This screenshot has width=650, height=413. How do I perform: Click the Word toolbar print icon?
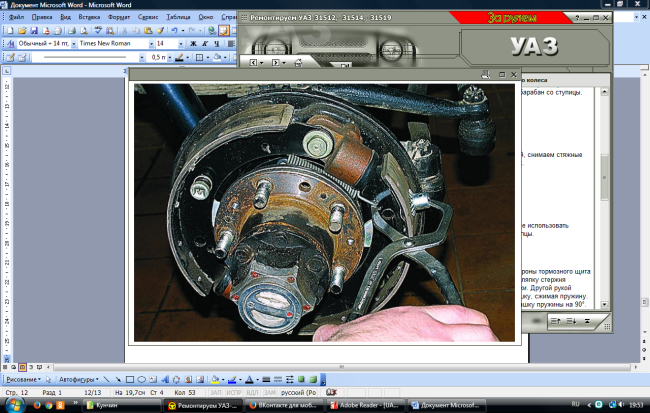pyautogui.click(x=72, y=30)
